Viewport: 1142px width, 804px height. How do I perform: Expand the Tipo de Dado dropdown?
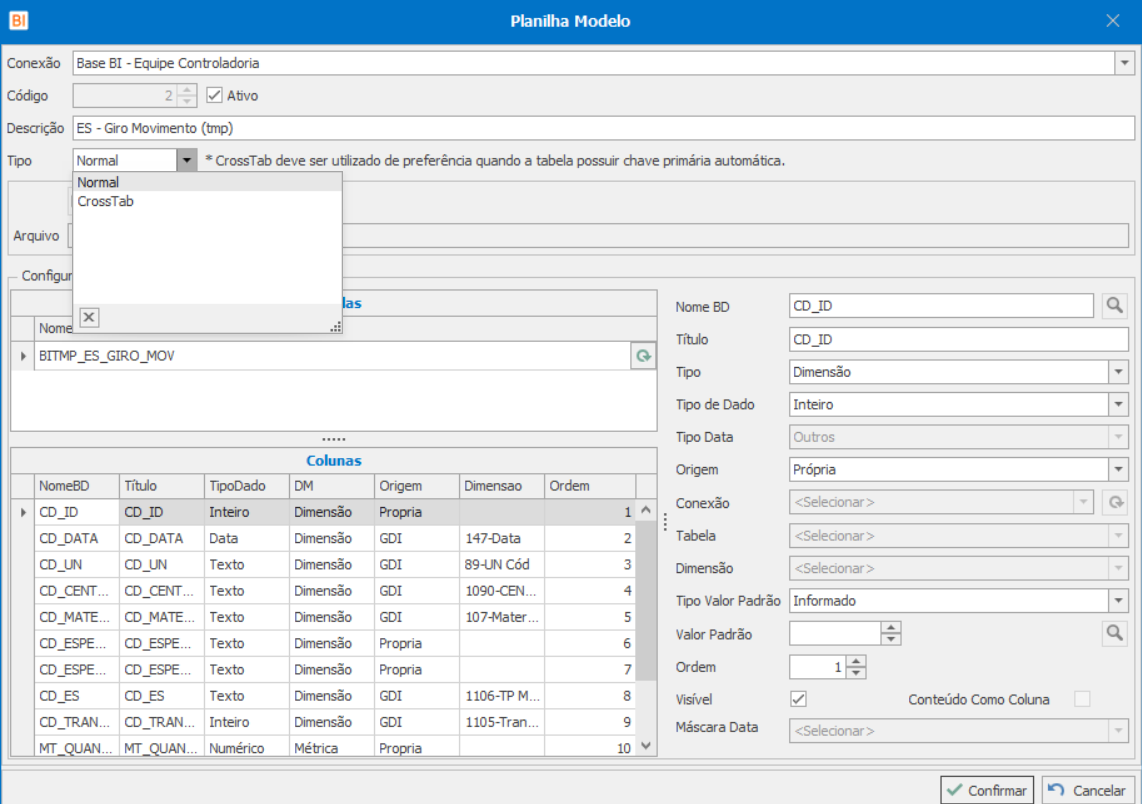coord(1117,405)
